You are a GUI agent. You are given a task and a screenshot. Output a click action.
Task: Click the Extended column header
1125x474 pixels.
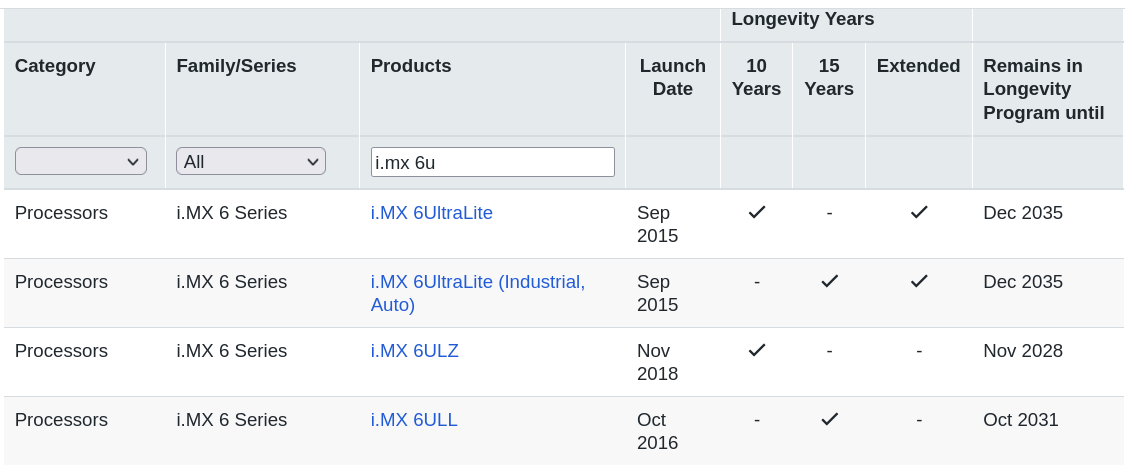pos(918,66)
